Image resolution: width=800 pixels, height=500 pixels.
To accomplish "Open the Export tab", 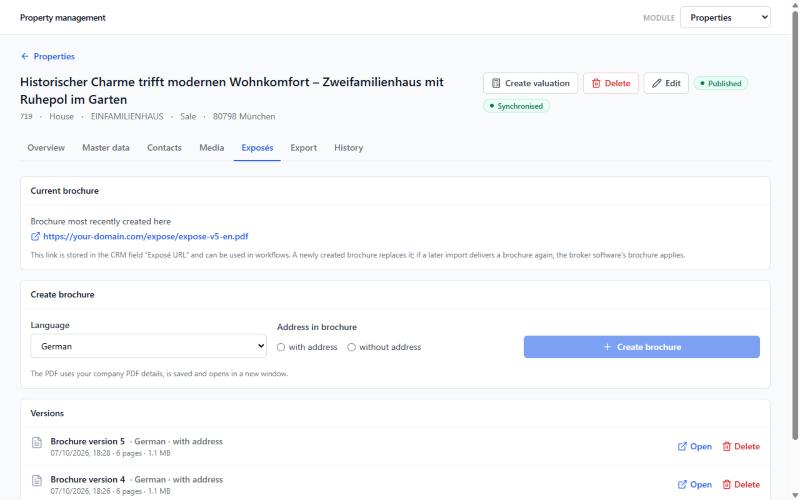I will (304, 147).
